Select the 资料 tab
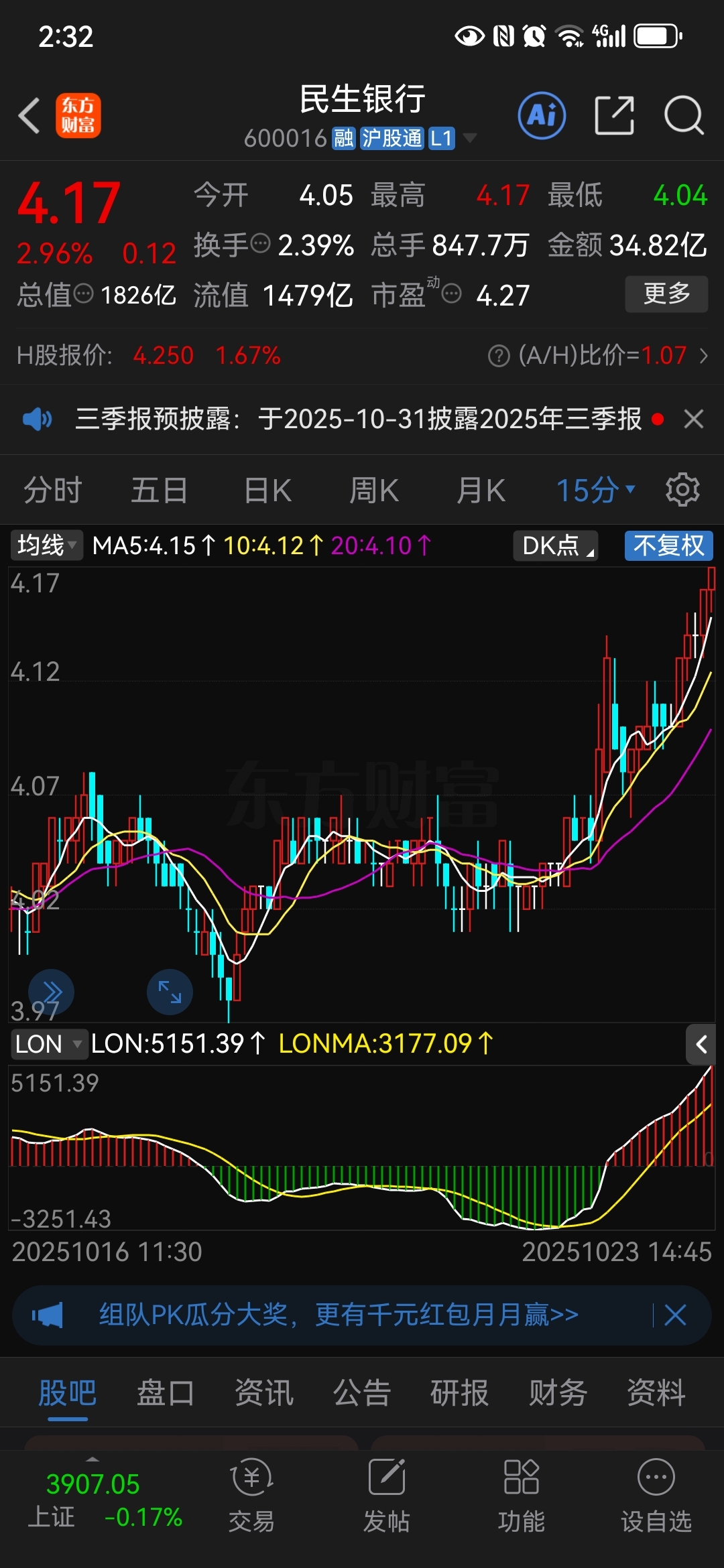 [x=656, y=1394]
